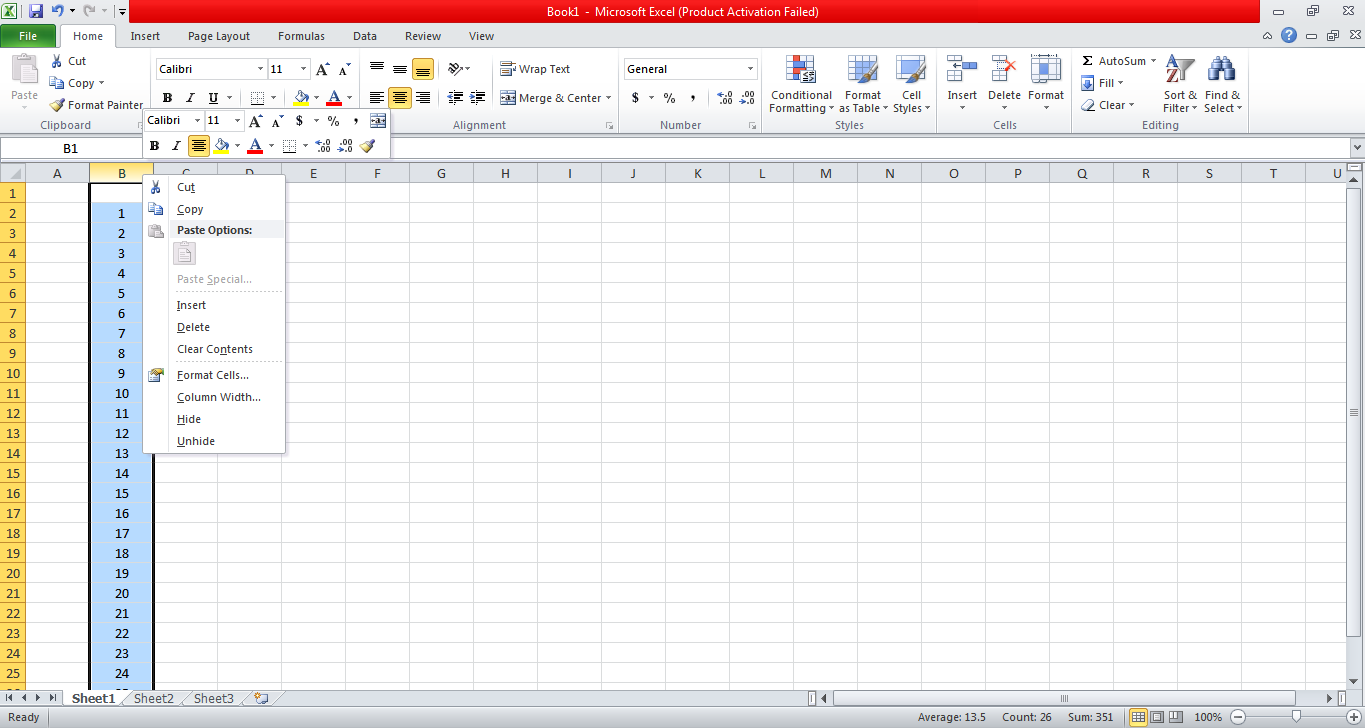Open Format Cells... from context menu
Viewport: 1365px width, 728px height.
tap(215, 375)
